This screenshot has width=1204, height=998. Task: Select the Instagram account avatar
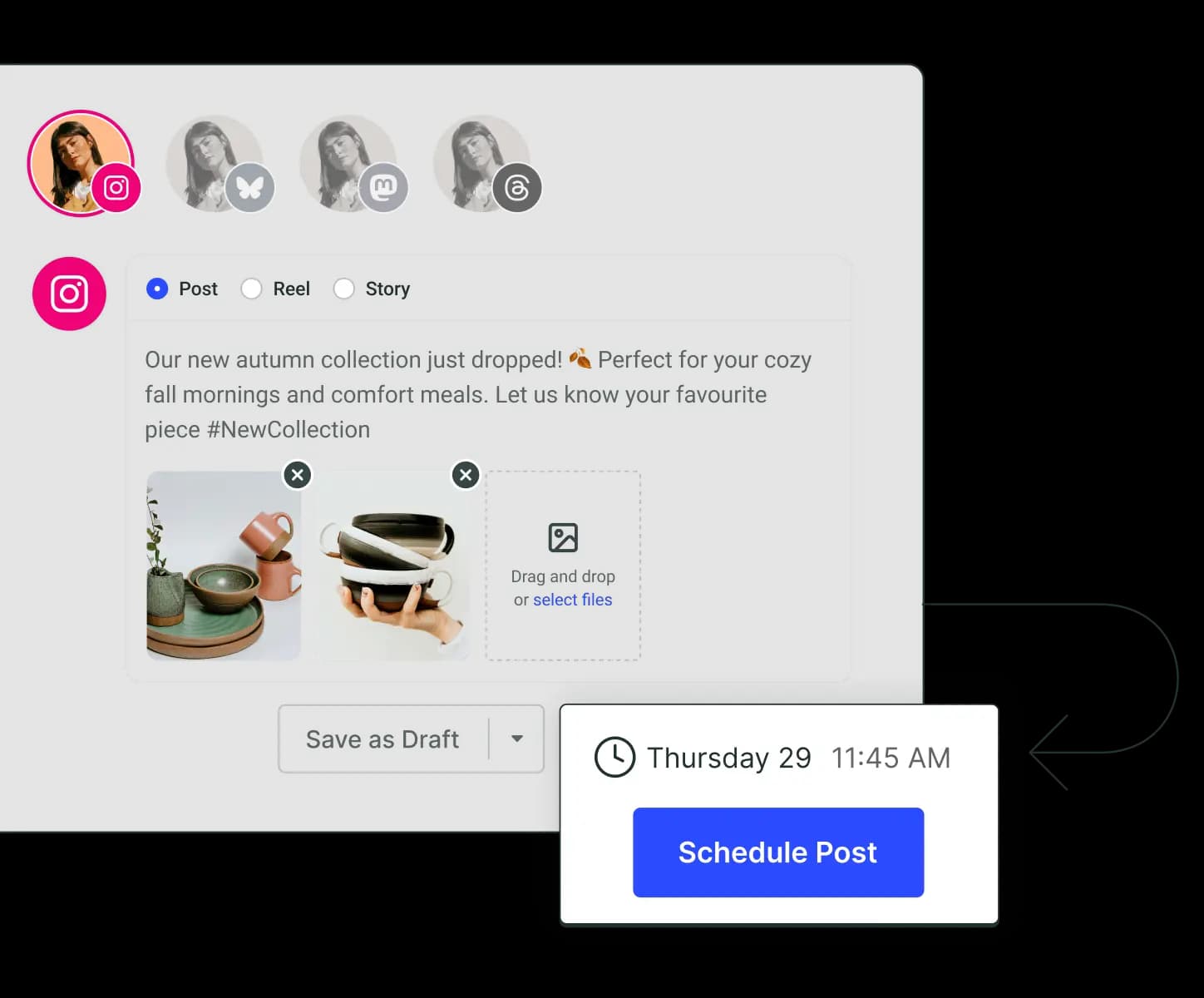pos(81,163)
